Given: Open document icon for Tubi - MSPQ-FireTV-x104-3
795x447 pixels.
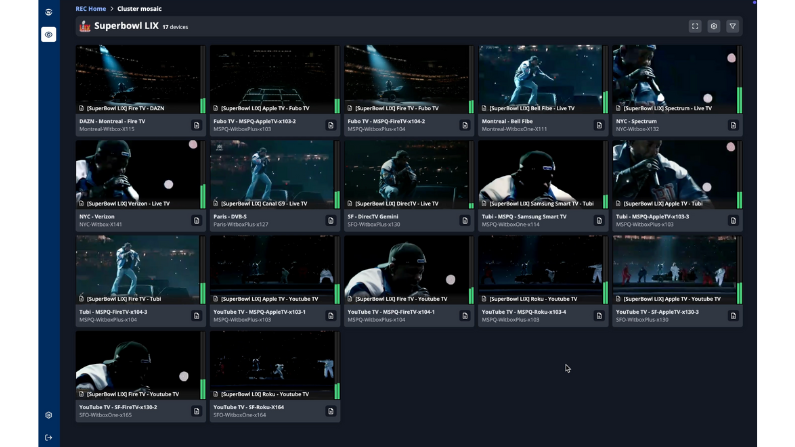Looking at the screenshot, I should [x=196, y=316].
